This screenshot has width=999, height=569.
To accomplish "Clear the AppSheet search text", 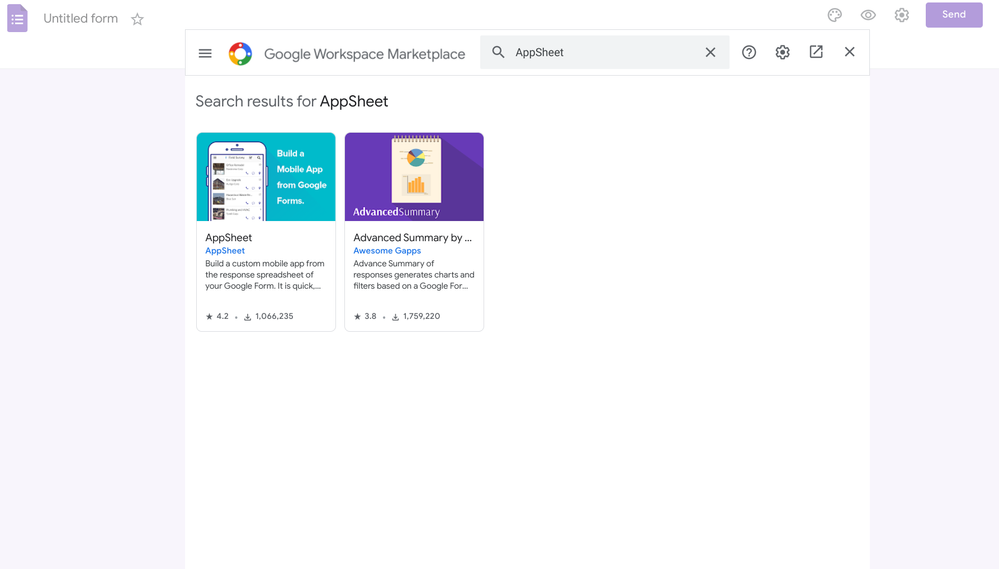I will pyautogui.click(x=710, y=52).
